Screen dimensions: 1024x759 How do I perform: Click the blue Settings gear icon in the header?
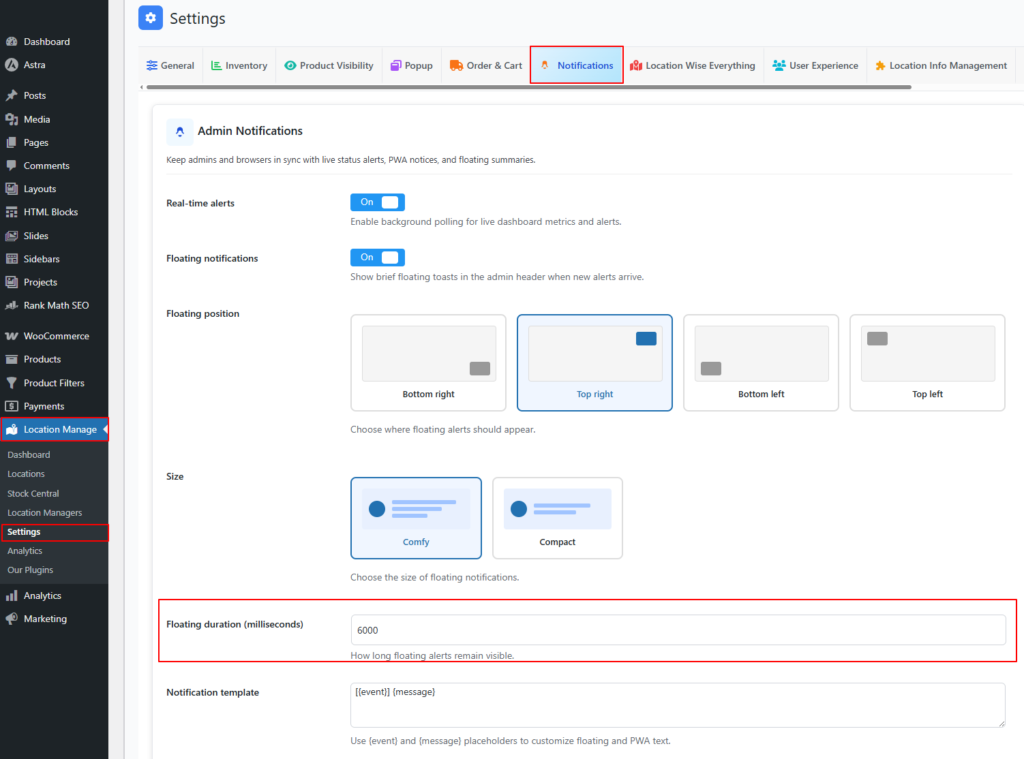pos(150,18)
